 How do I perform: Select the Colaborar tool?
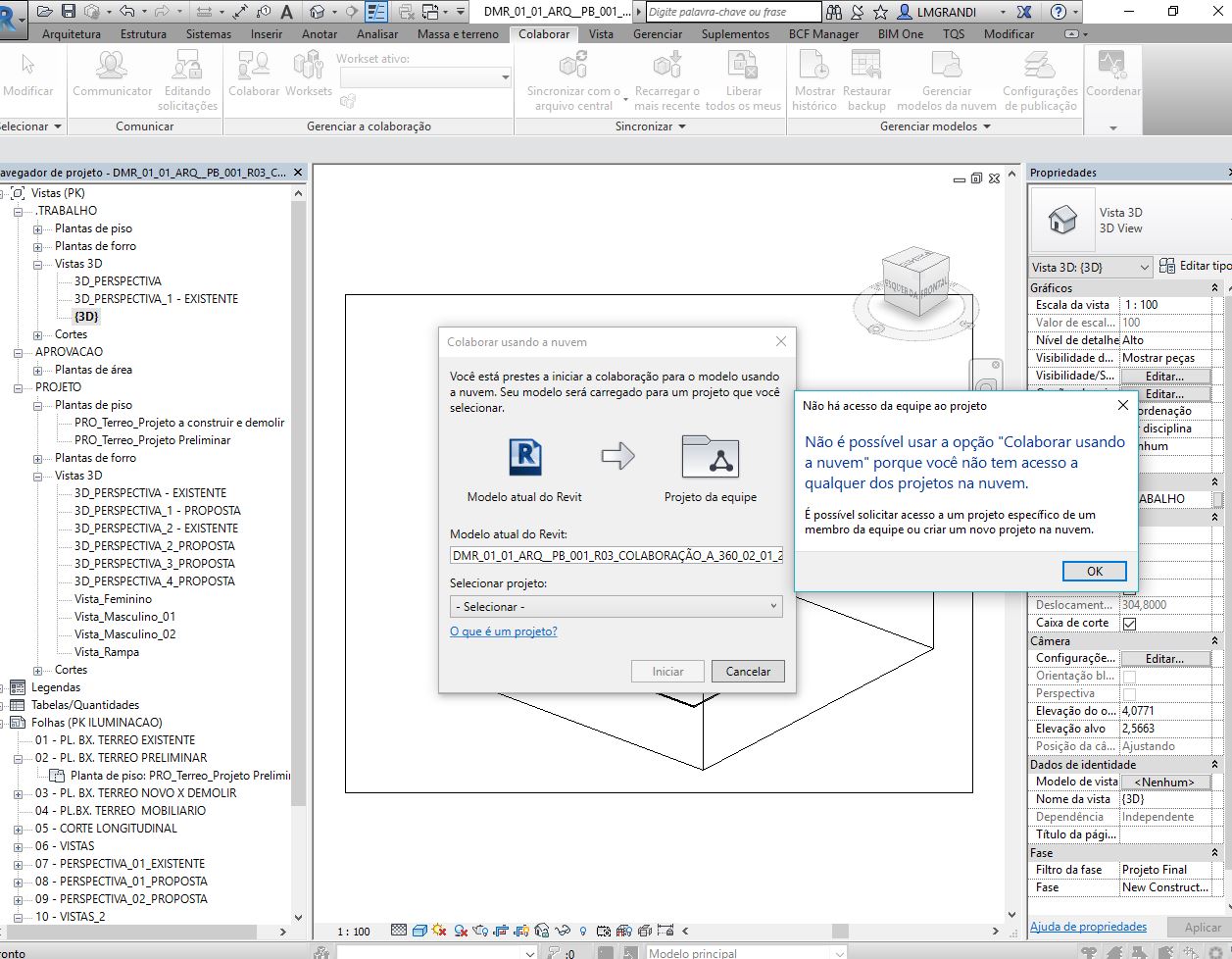pyautogui.click(x=253, y=78)
